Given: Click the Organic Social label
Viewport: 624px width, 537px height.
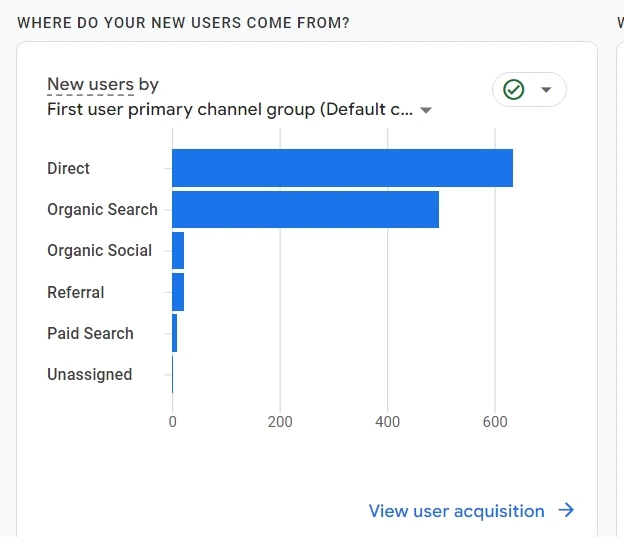Looking at the screenshot, I should pyautogui.click(x=99, y=251).
